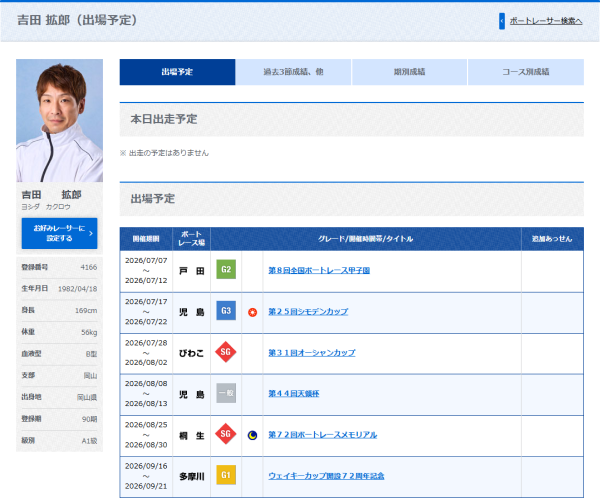Select the 出場予定 tab
Screen dimensions: 600x498
tap(177, 72)
